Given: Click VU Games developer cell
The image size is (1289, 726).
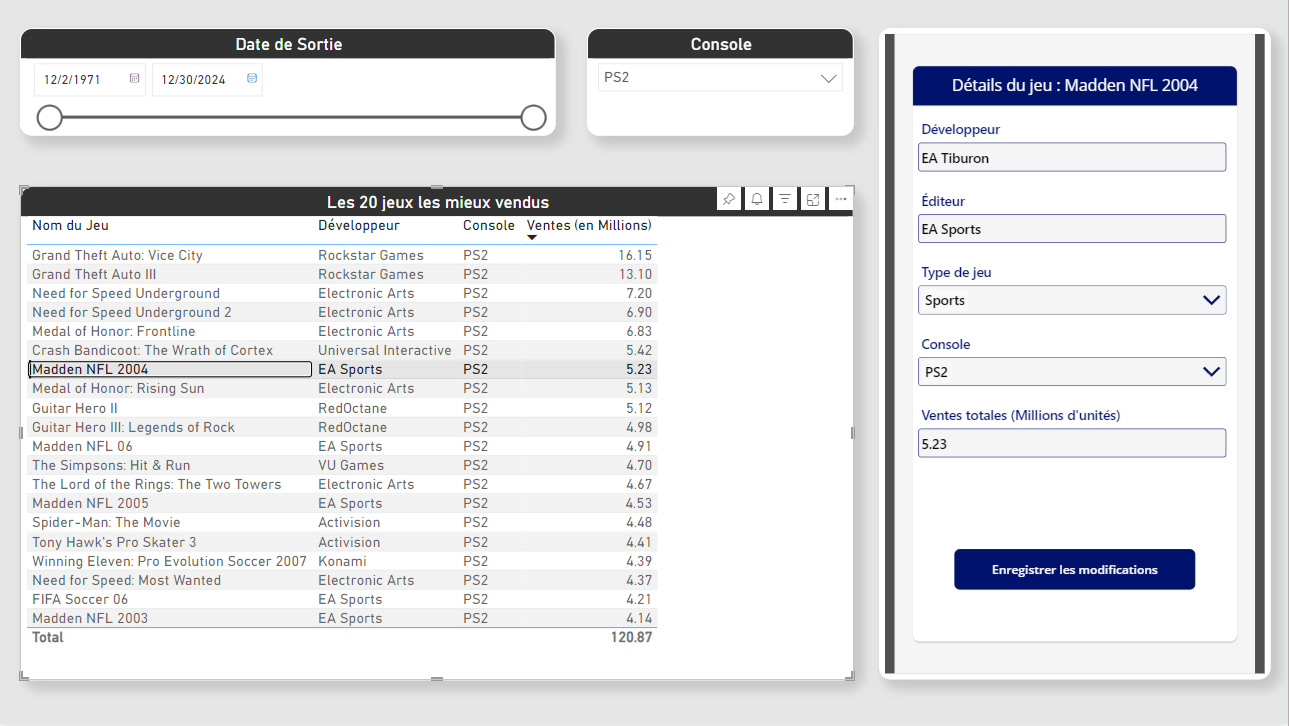Looking at the screenshot, I should 350,465.
